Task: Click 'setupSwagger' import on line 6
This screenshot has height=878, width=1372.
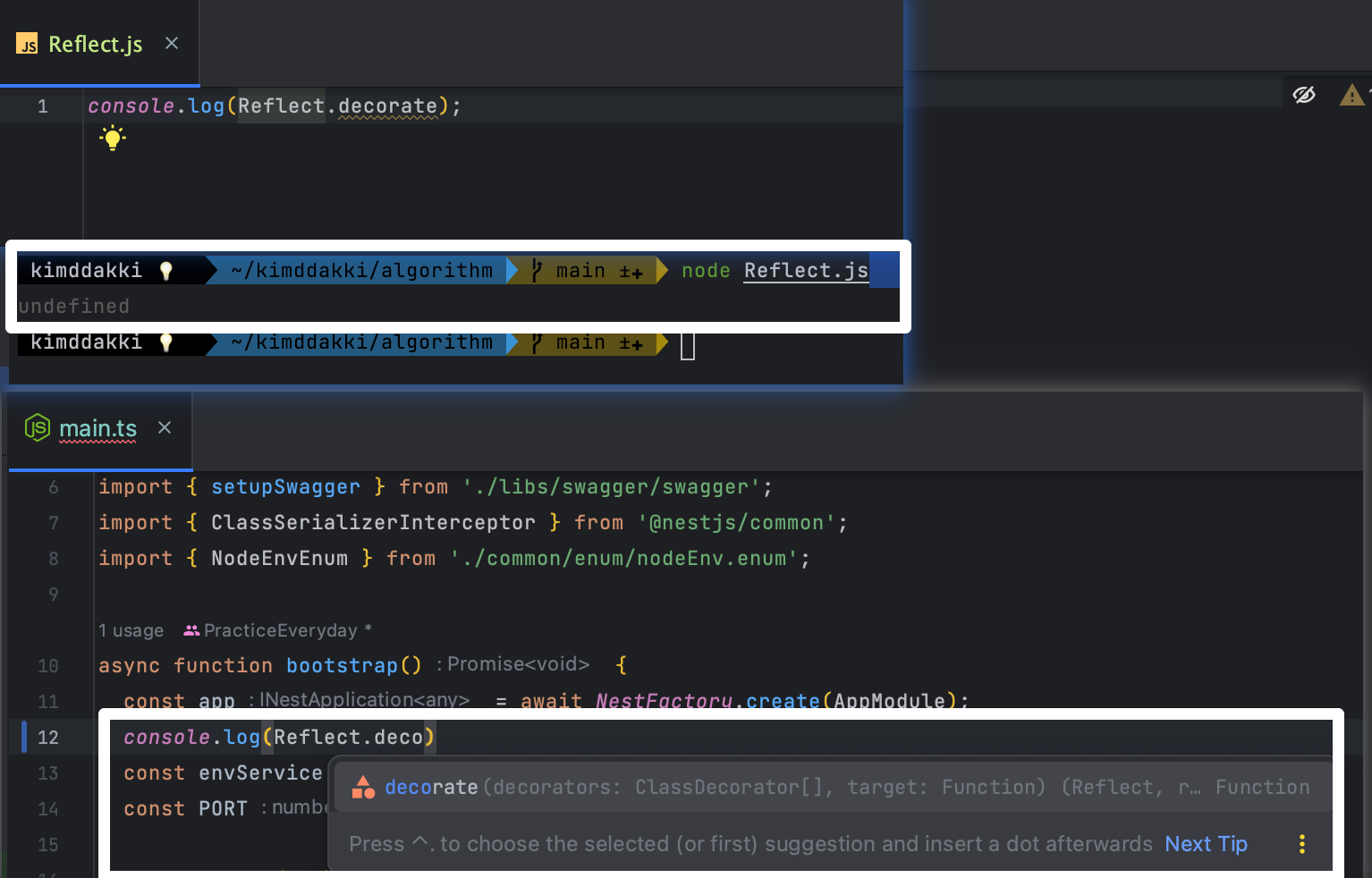Action: click(285, 487)
